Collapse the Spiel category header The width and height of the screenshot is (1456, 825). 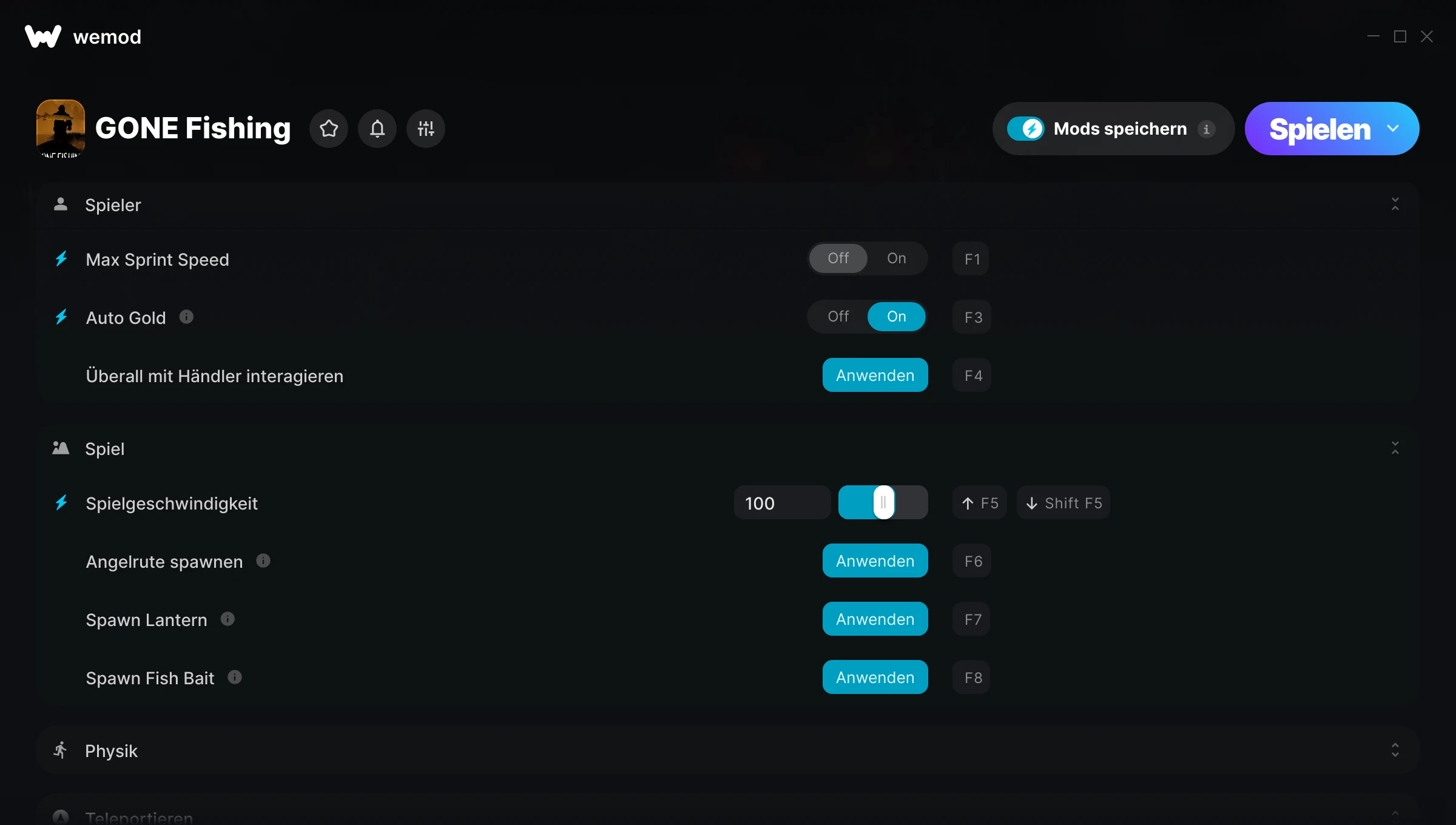(x=1395, y=448)
